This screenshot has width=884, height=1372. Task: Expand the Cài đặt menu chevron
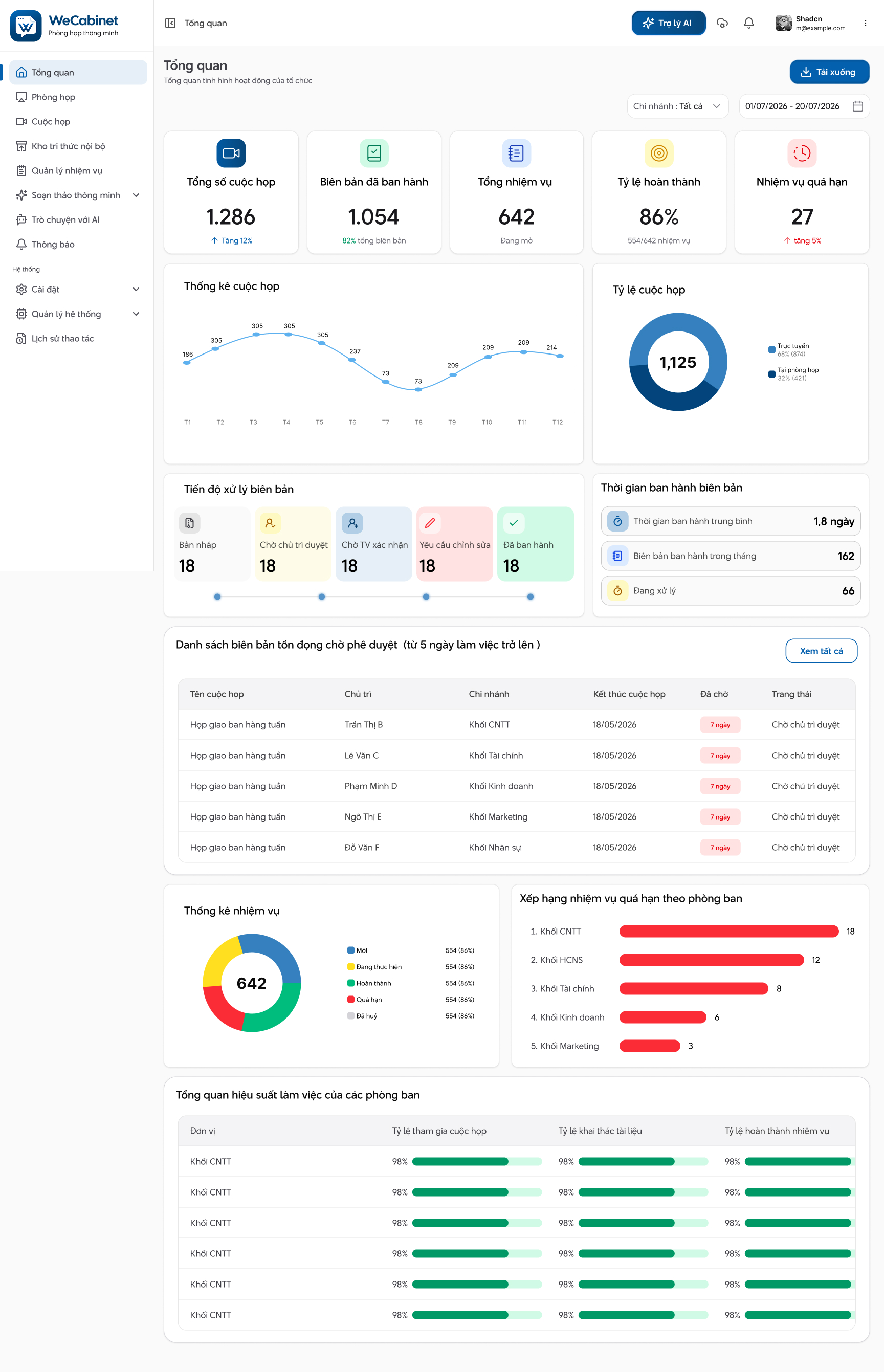point(136,290)
